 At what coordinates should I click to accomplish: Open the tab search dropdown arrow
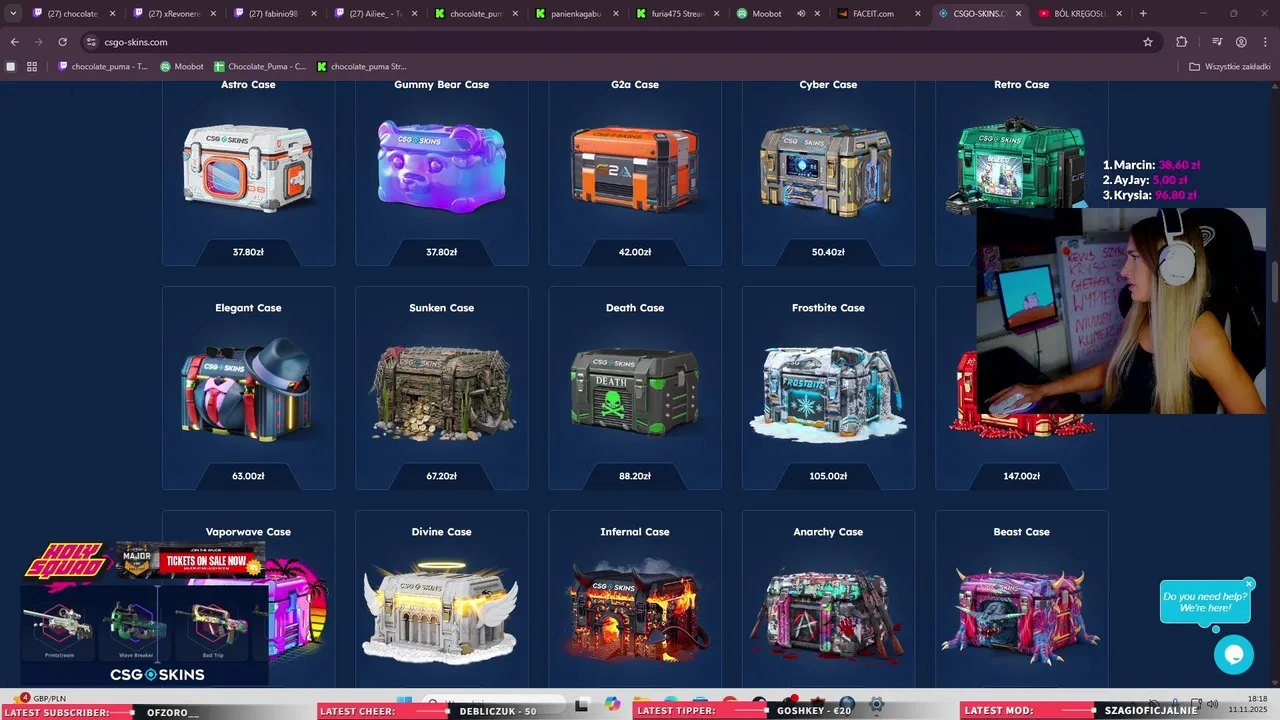pos(13,14)
